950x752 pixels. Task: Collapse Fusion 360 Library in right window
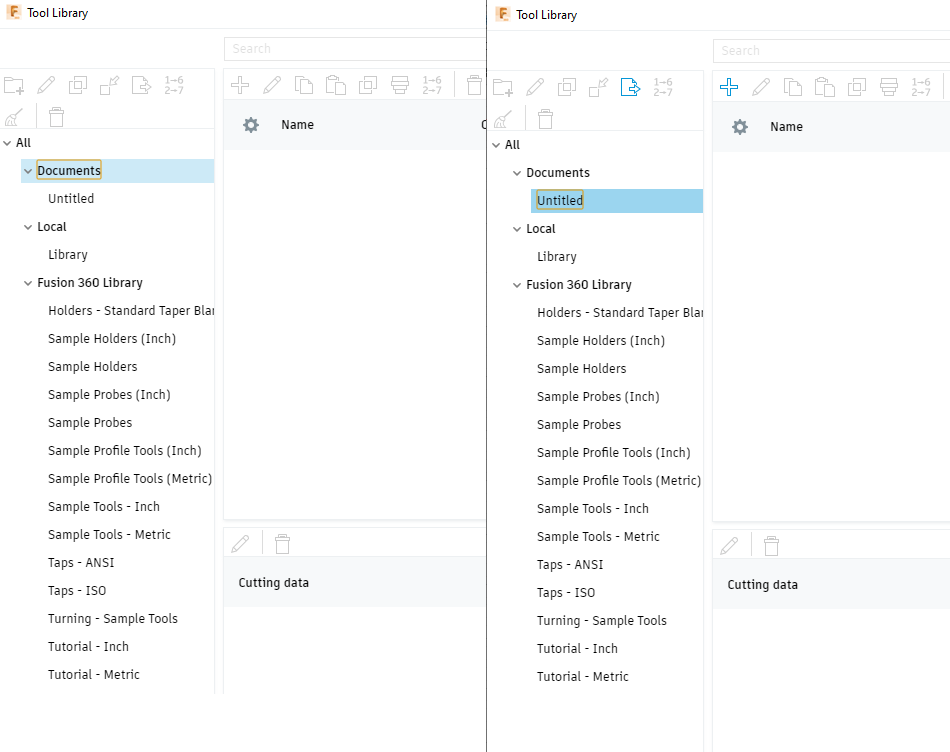[x=517, y=285]
